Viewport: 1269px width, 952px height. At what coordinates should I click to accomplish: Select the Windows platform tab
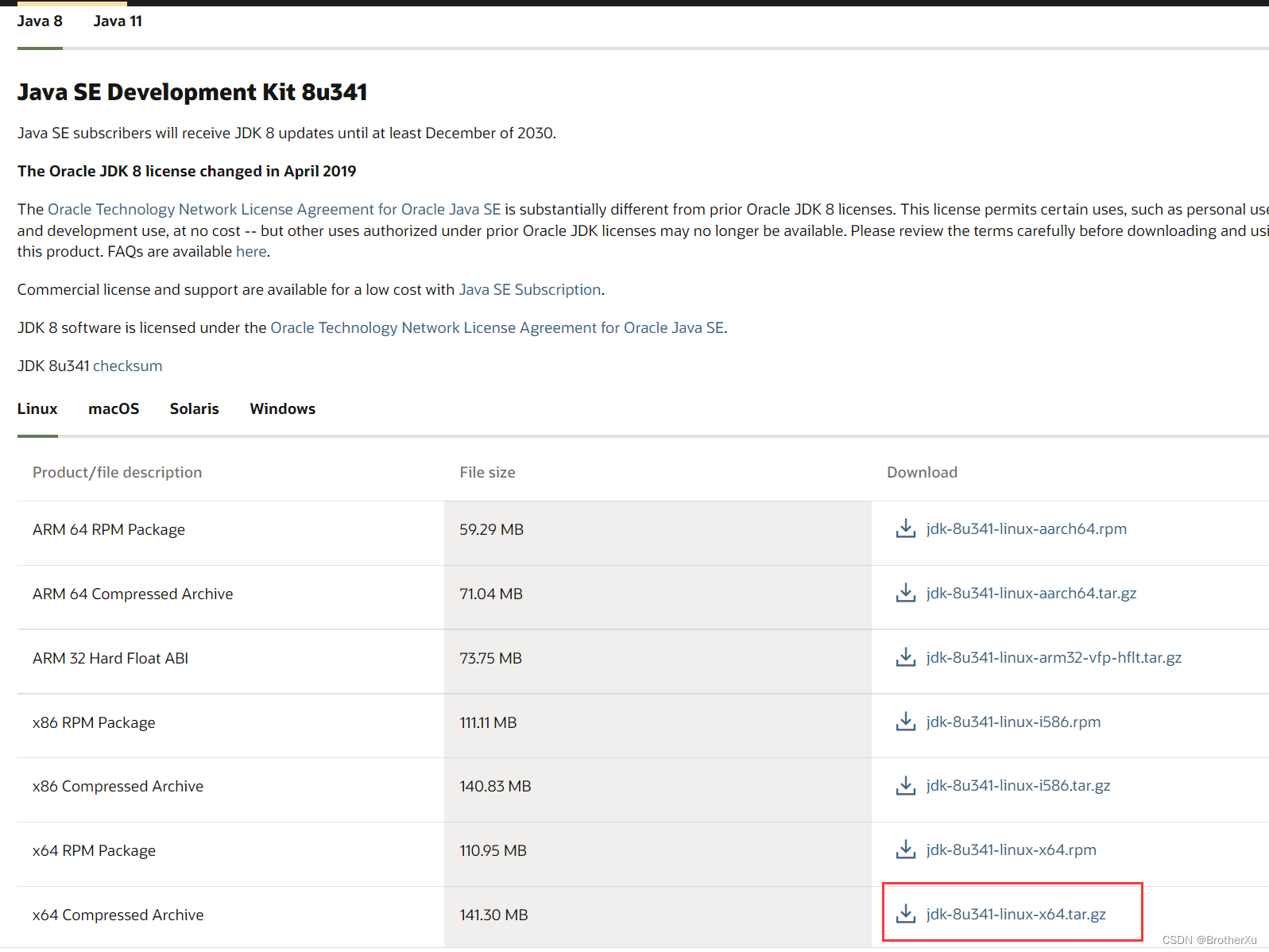(282, 408)
